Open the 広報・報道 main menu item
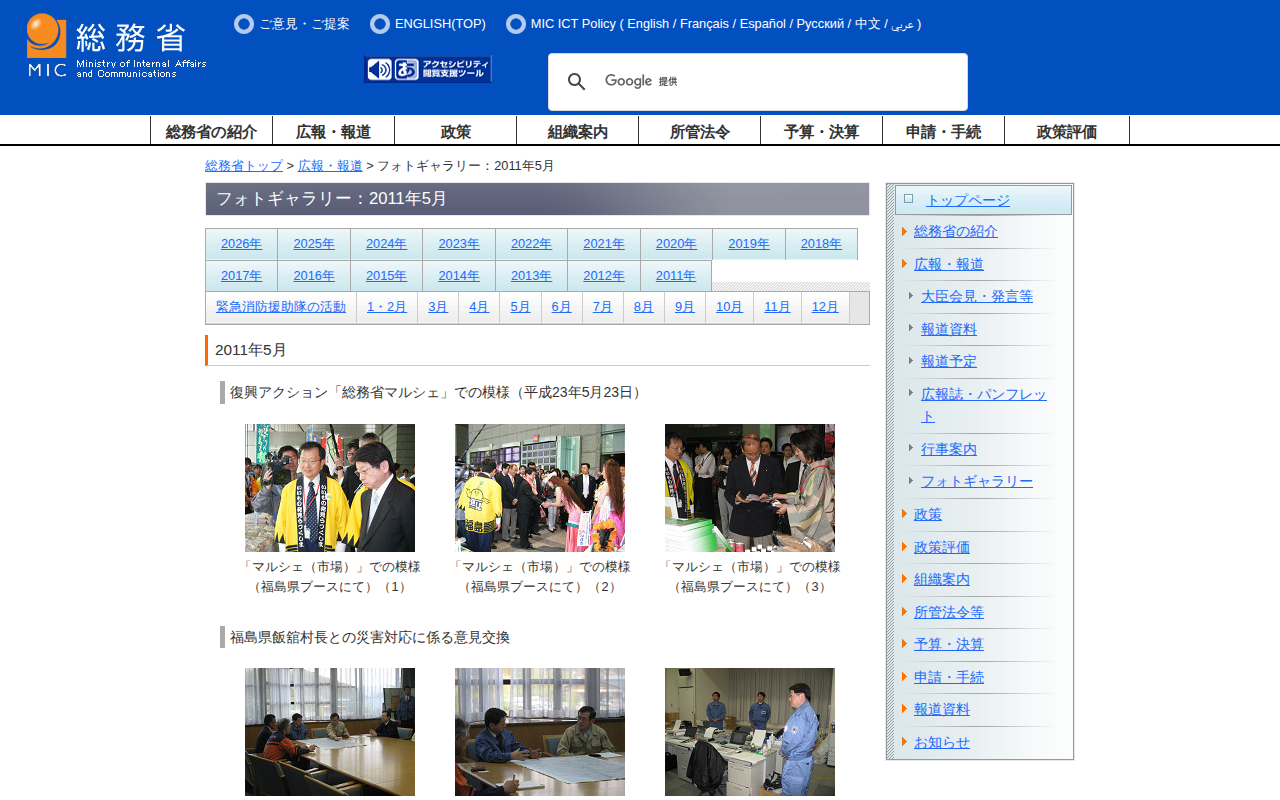1280x800 pixels. click(333, 131)
